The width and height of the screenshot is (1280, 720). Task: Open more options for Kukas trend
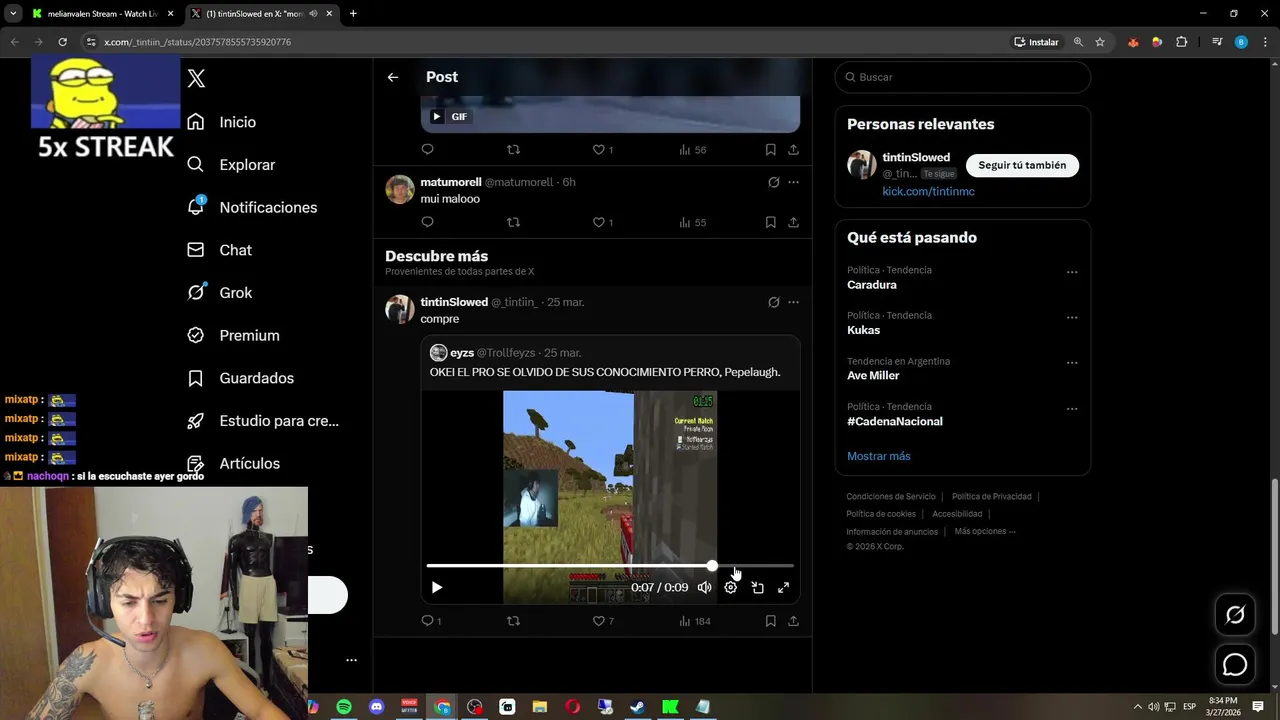tap(1072, 318)
